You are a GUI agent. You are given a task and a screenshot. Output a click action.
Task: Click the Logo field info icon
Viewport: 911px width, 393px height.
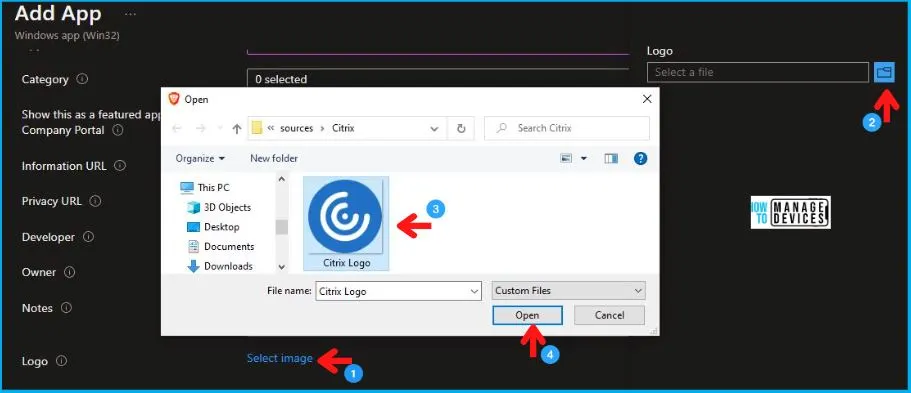tap(61, 361)
